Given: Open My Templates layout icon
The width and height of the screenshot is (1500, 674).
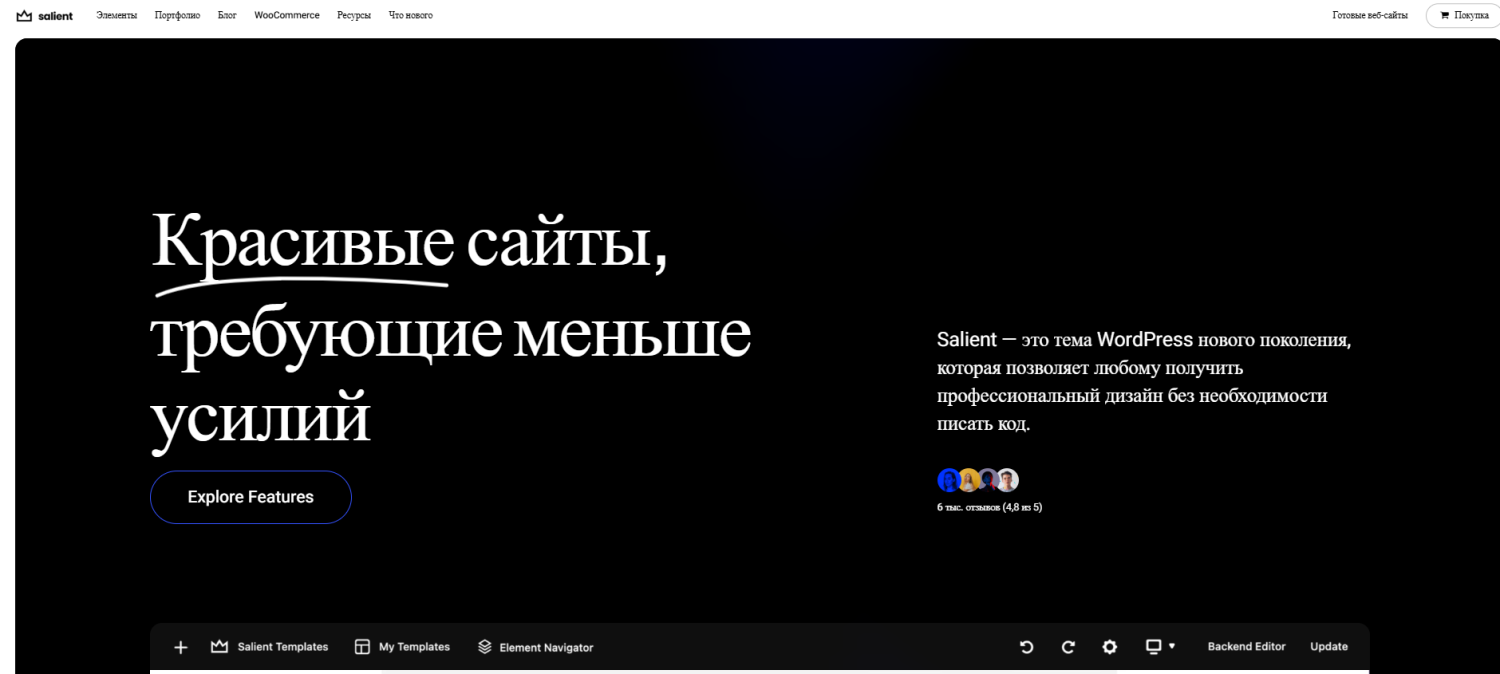Looking at the screenshot, I should pyautogui.click(x=362, y=647).
